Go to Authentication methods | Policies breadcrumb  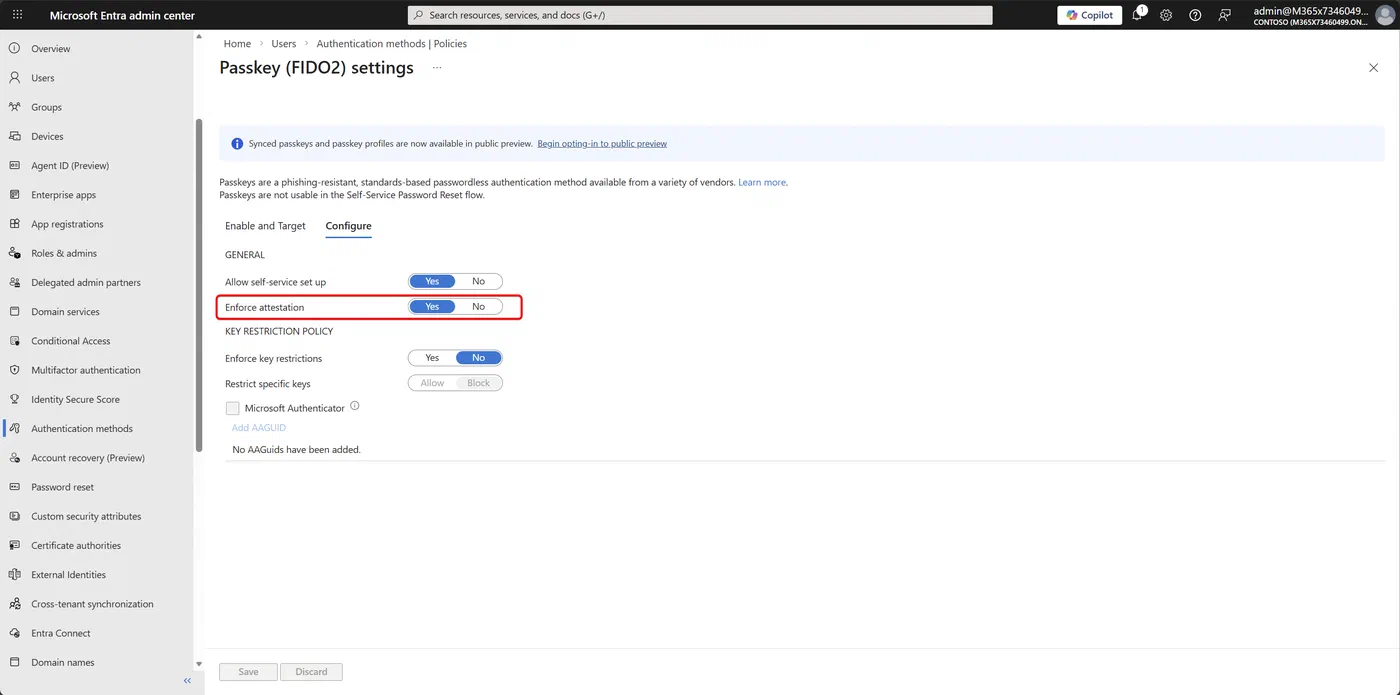tap(392, 44)
